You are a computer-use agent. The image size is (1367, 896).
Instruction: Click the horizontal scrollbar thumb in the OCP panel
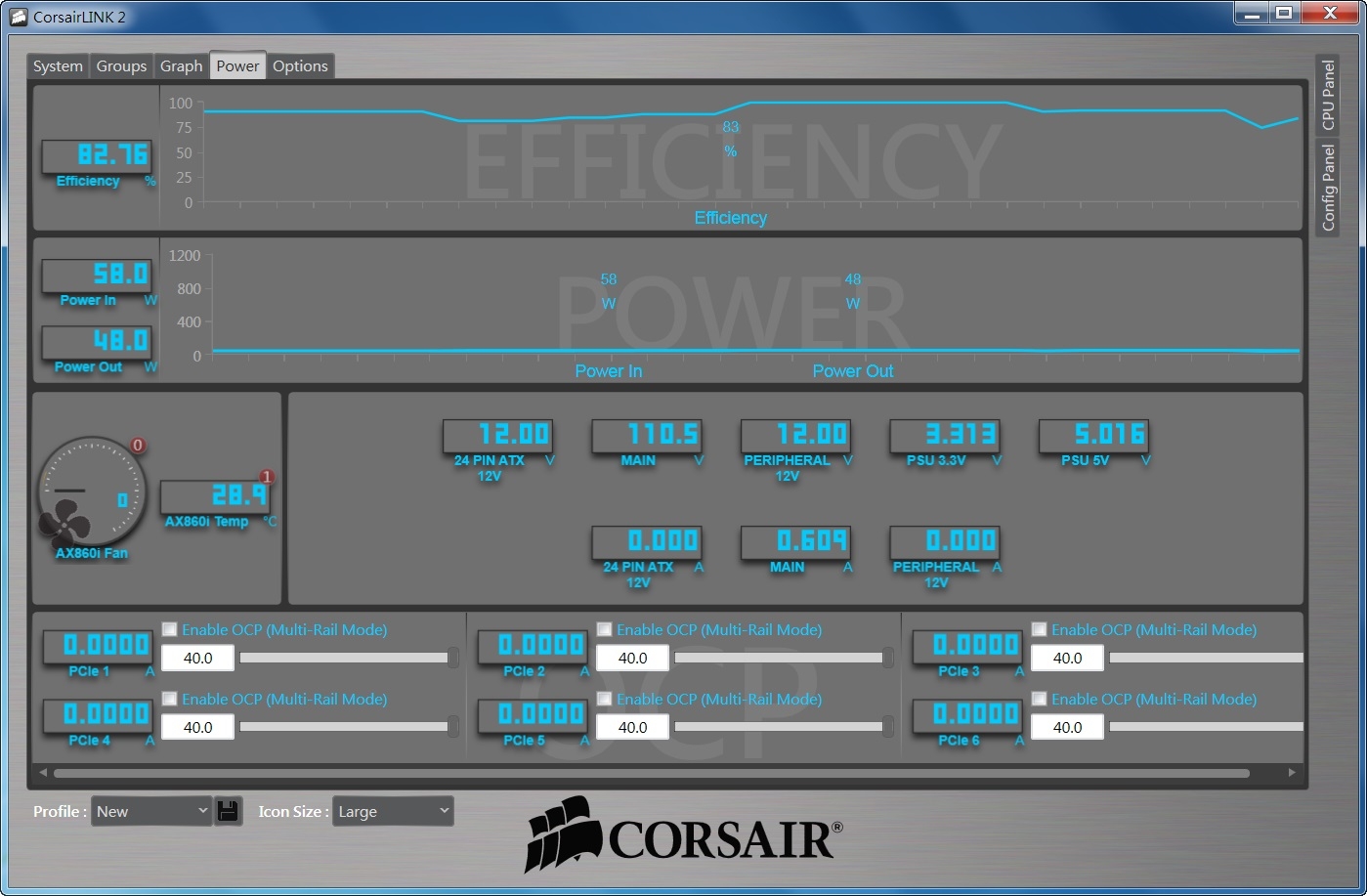click(x=651, y=773)
